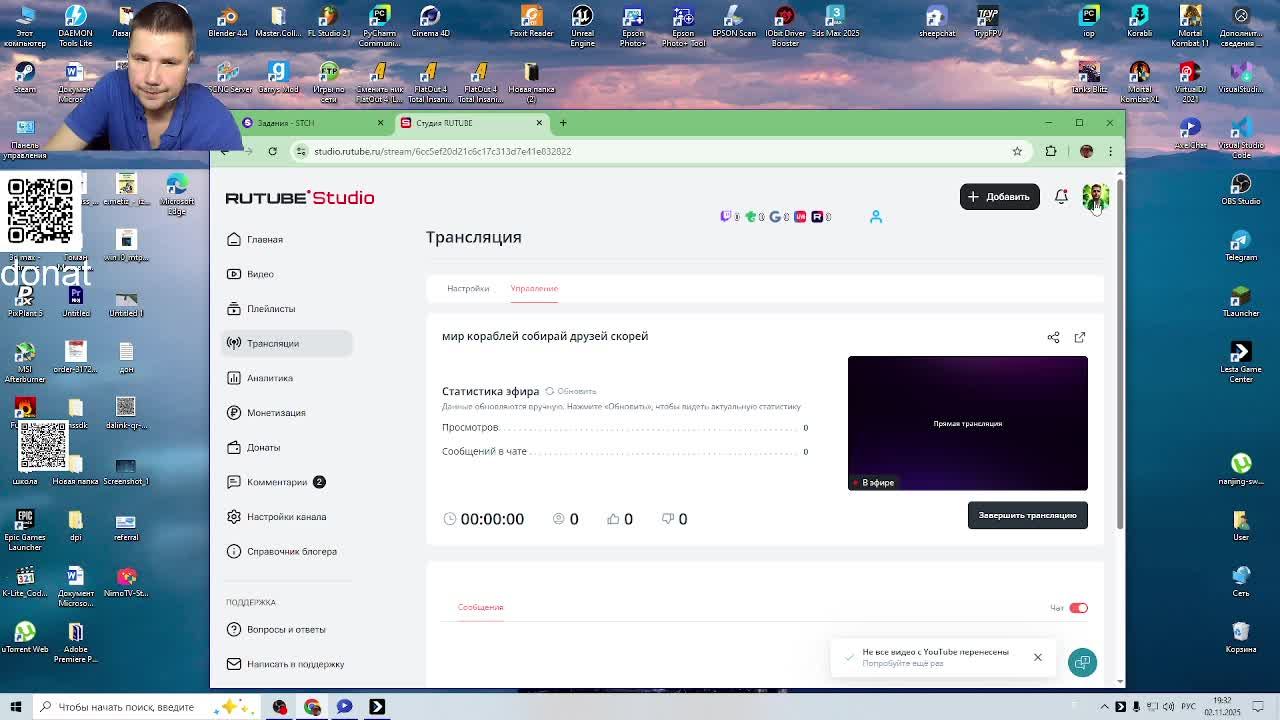Click the blue person icon in header

point(875,216)
